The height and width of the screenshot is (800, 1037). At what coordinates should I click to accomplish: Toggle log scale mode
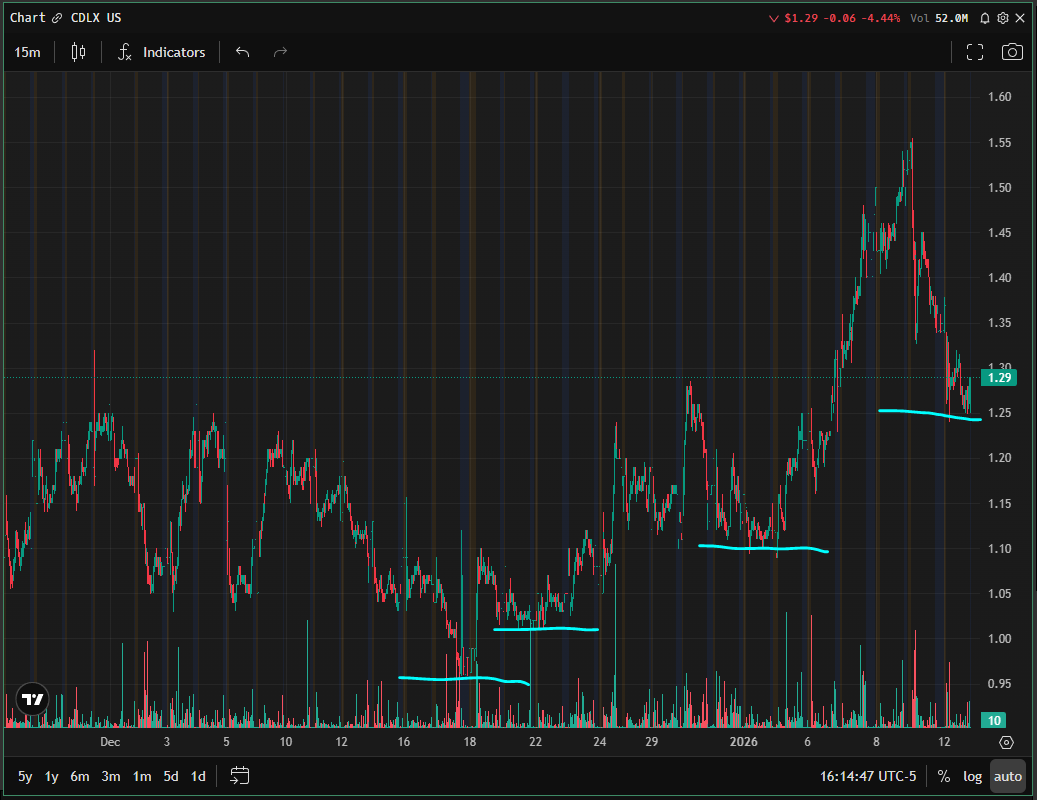pyautogui.click(x=972, y=776)
